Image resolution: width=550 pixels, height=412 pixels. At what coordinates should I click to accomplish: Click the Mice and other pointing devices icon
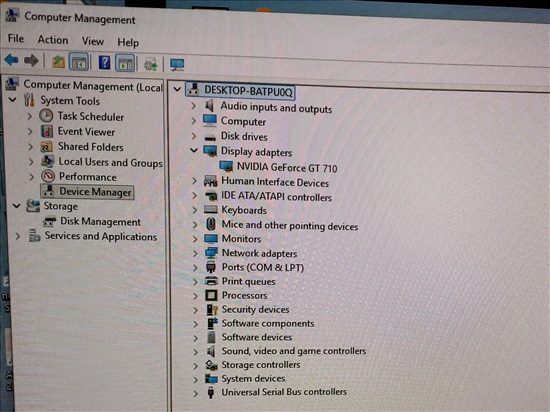[x=210, y=224]
